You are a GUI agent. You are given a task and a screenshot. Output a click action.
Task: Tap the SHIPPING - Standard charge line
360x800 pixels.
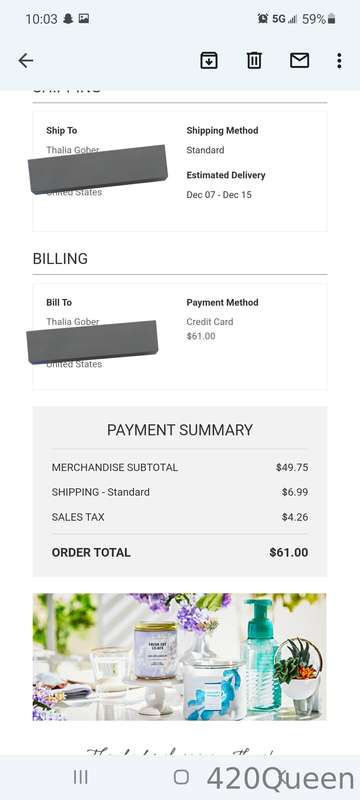click(179, 492)
